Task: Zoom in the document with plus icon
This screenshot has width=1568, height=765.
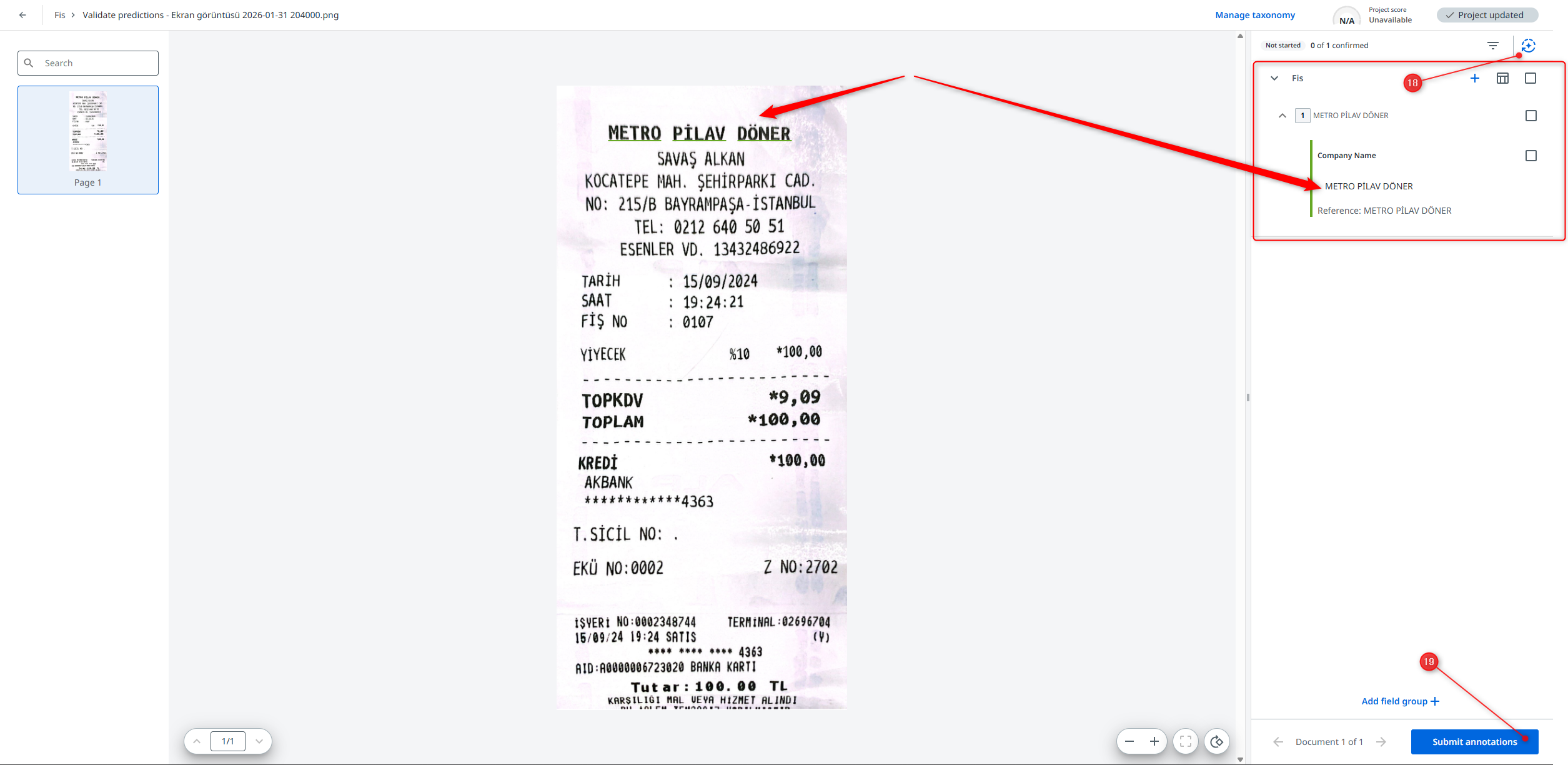Action: [1154, 741]
